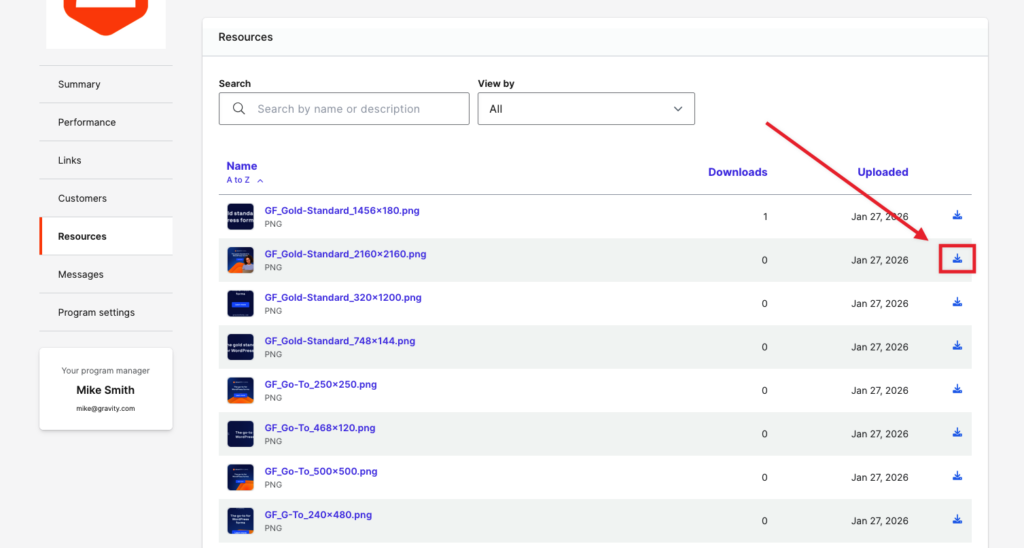Open the View by dropdown
Image resolution: width=1024 pixels, height=548 pixels.
(586, 109)
